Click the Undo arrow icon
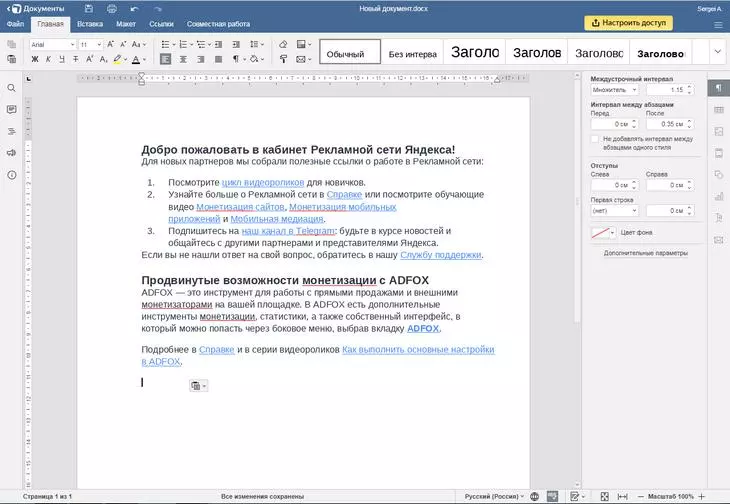 [x=135, y=8]
